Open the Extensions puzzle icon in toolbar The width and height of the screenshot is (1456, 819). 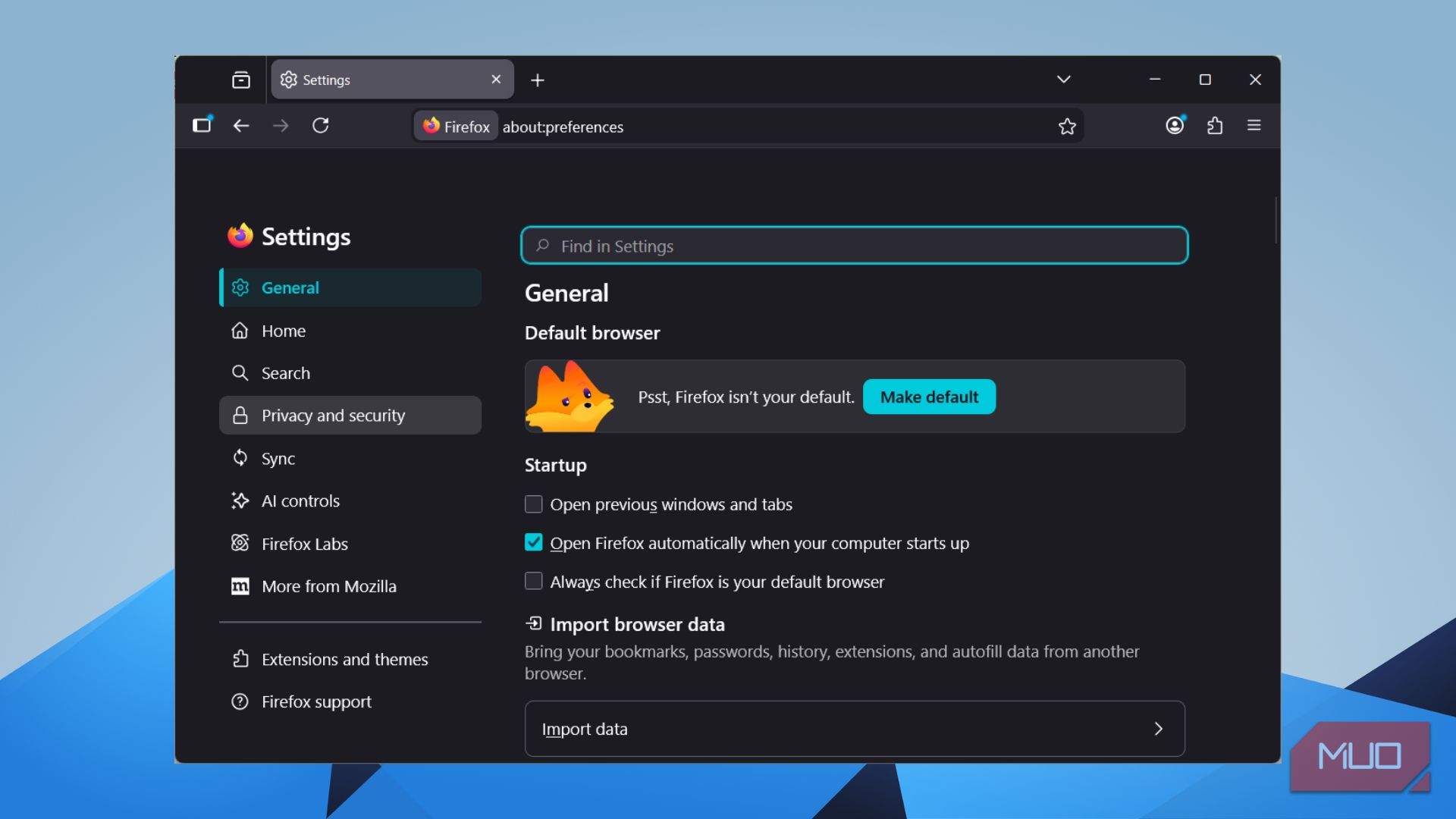coord(1215,125)
